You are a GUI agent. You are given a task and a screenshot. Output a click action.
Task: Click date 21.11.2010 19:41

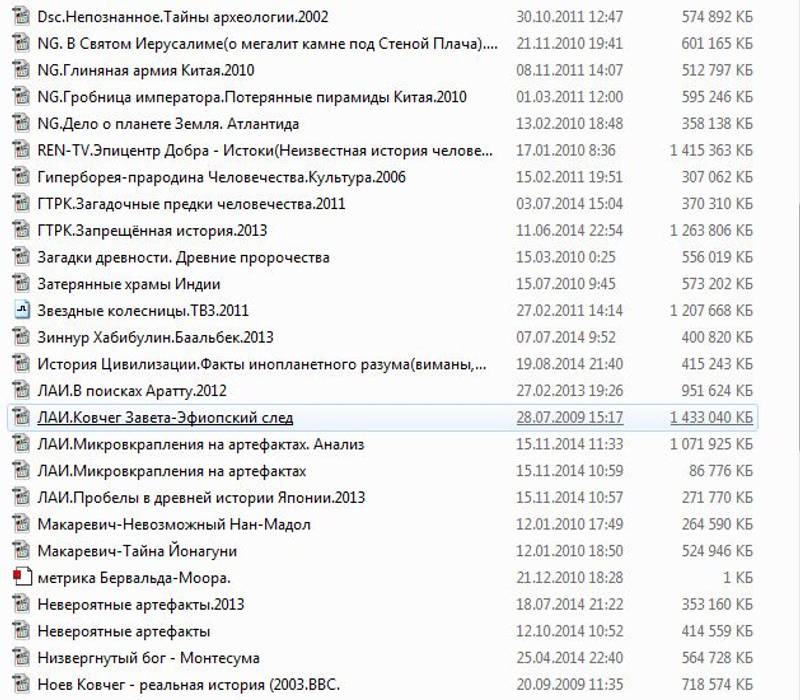click(569, 43)
